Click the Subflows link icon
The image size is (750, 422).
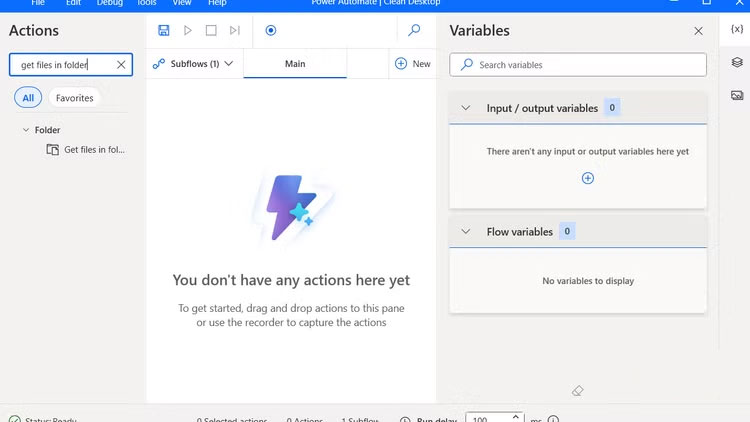[159, 64]
